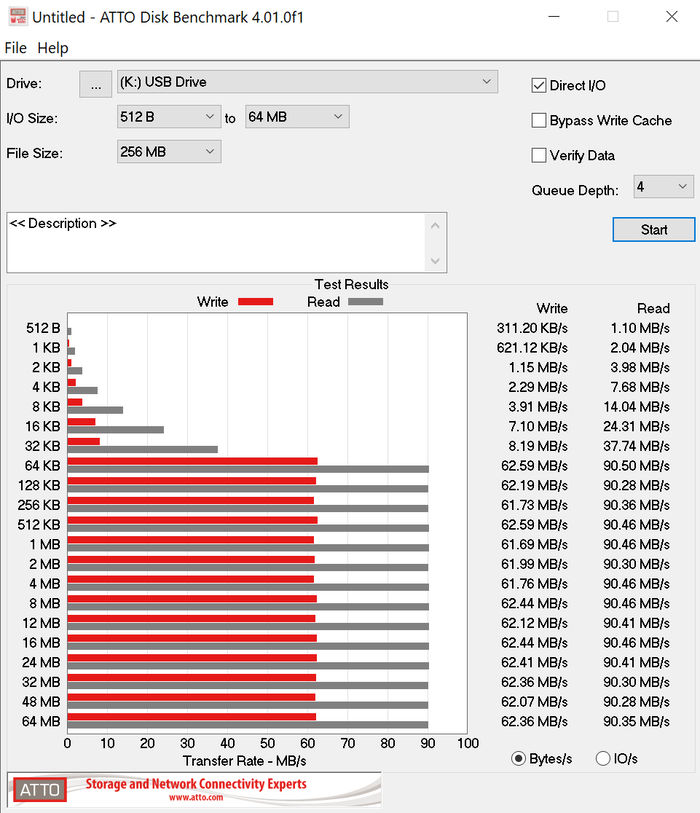Uncheck the Direct I/O checkbox
The height and width of the screenshot is (813, 700).
[539, 86]
